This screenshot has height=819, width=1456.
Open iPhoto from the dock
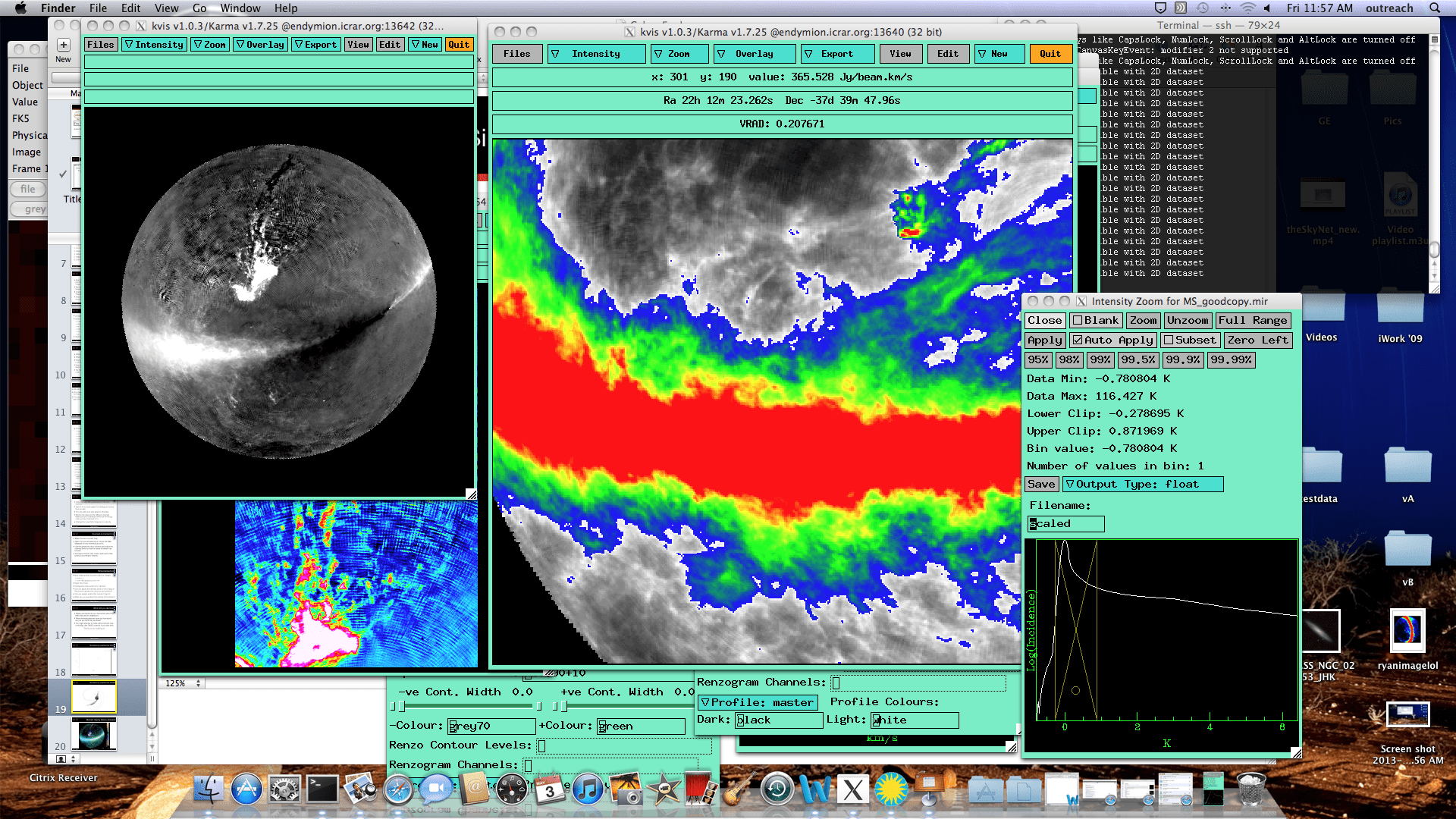[x=626, y=789]
